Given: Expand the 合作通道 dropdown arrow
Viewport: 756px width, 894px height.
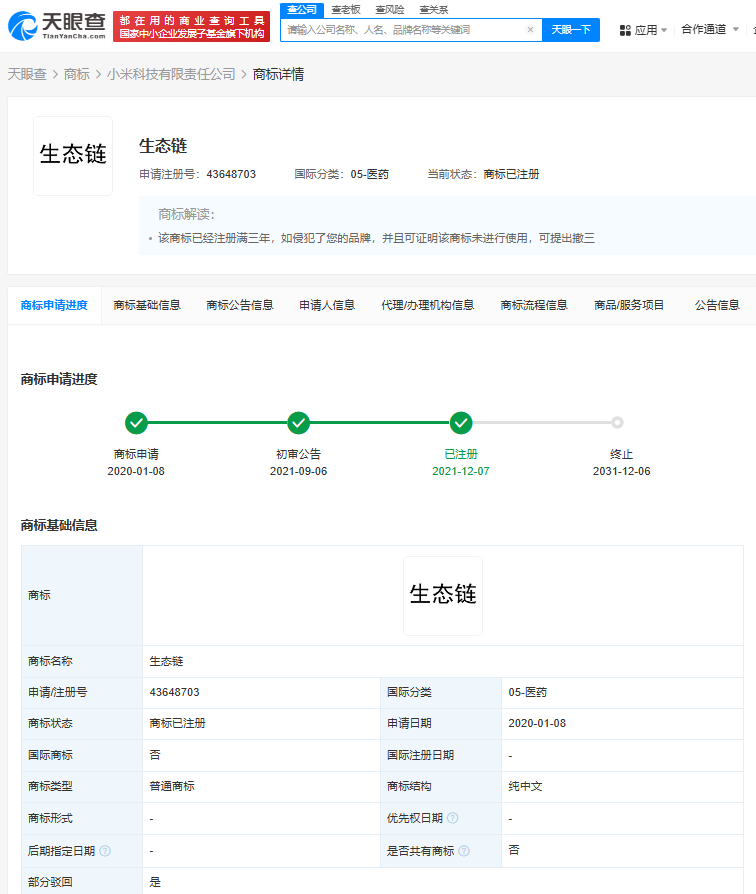Looking at the screenshot, I should (x=735, y=29).
